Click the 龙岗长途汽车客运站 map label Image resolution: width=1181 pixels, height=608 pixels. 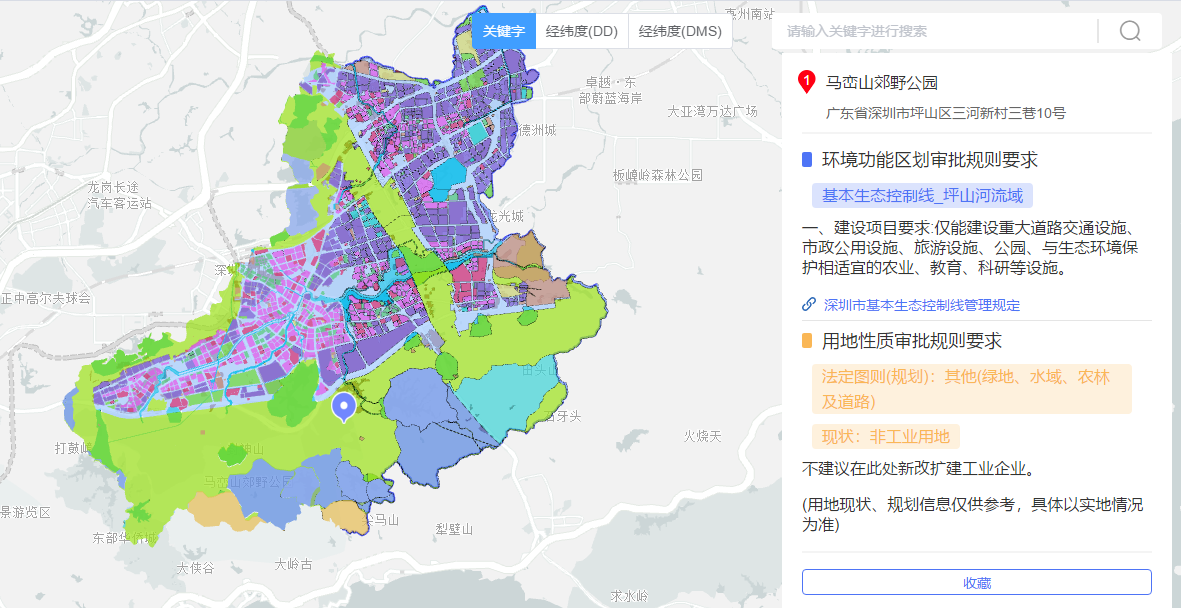point(120,195)
